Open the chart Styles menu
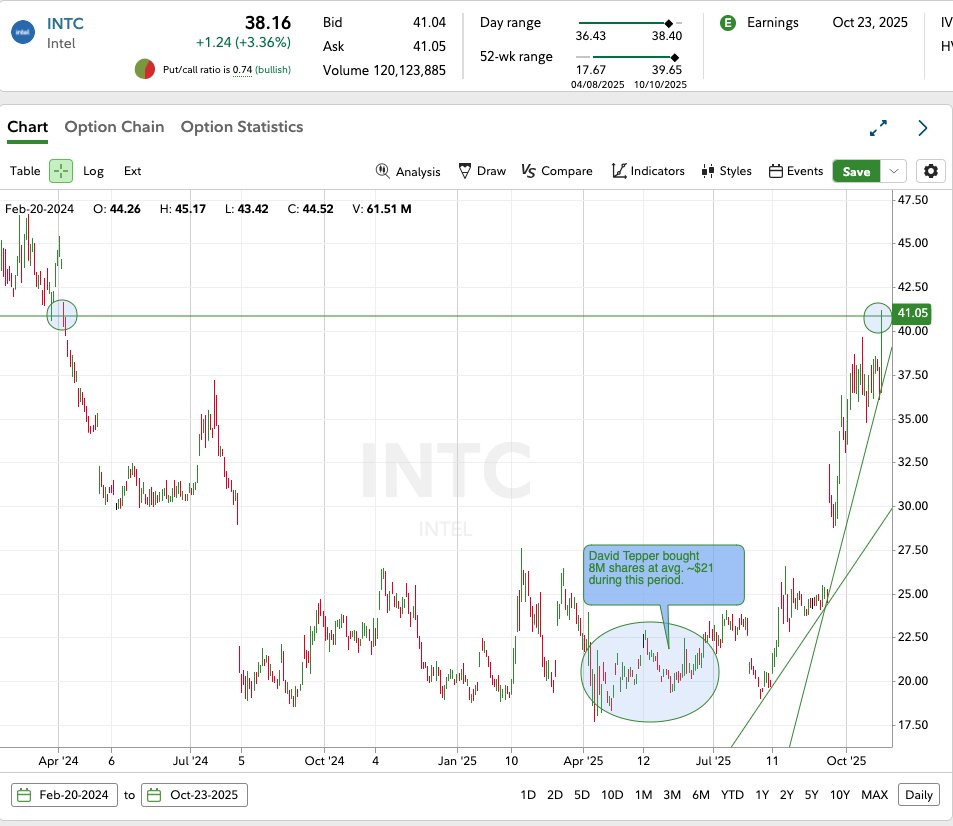 coord(726,171)
